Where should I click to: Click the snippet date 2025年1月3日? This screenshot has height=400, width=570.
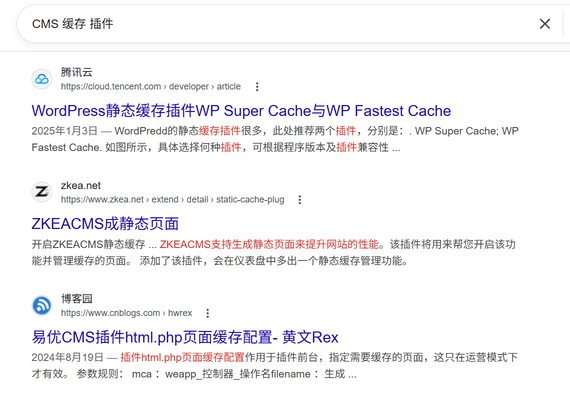click(x=65, y=131)
